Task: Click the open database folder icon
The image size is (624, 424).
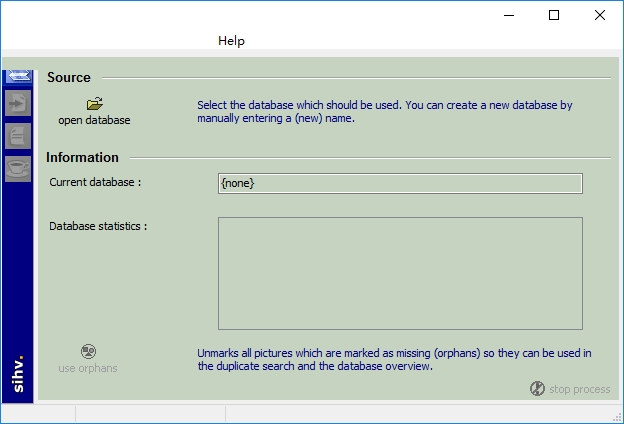Action: pos(95,103)
